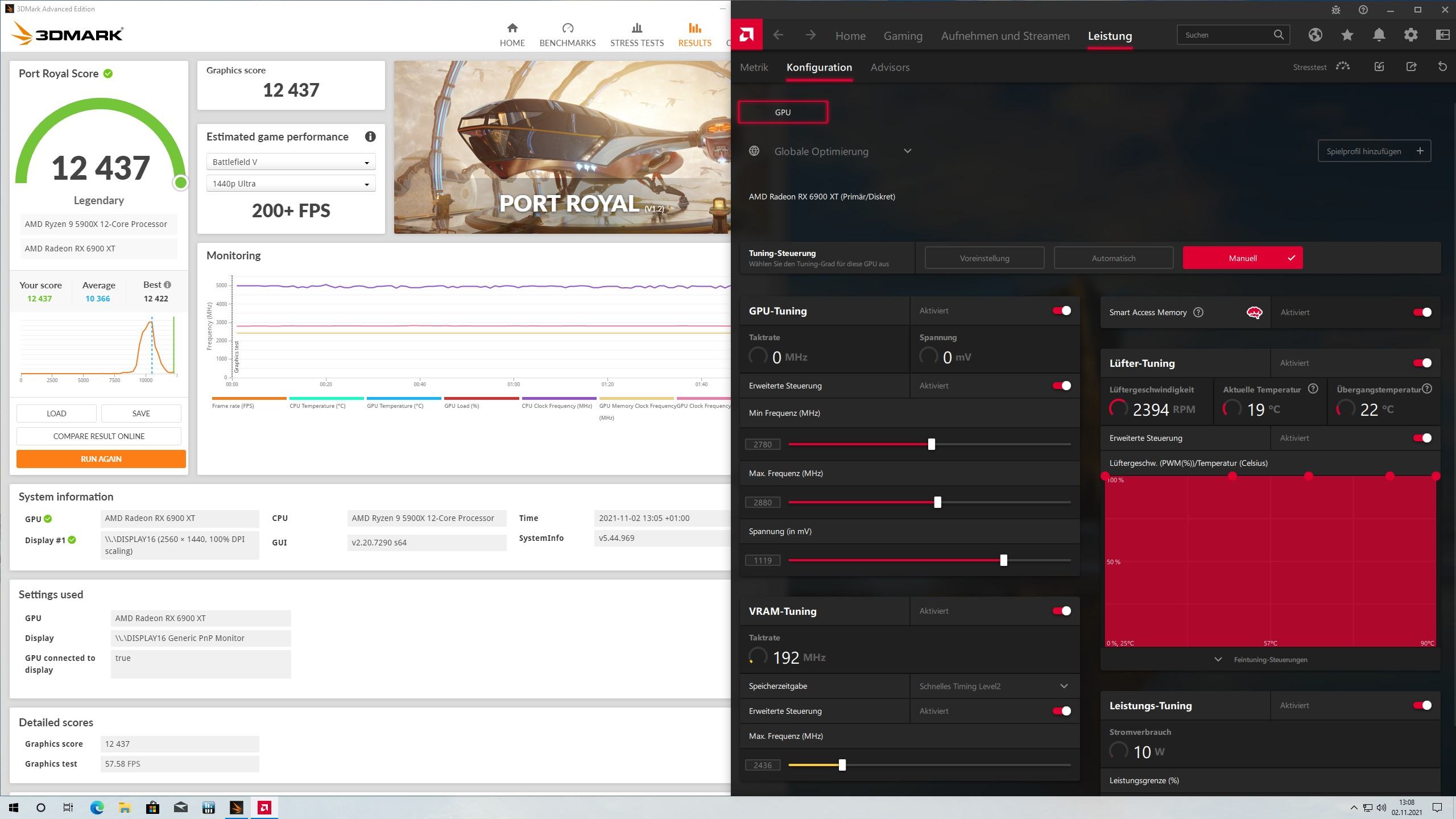1456x819 pixels.
Task: Click COMPARE RESULT ONLINE button
Action: [x=99, y=436]
